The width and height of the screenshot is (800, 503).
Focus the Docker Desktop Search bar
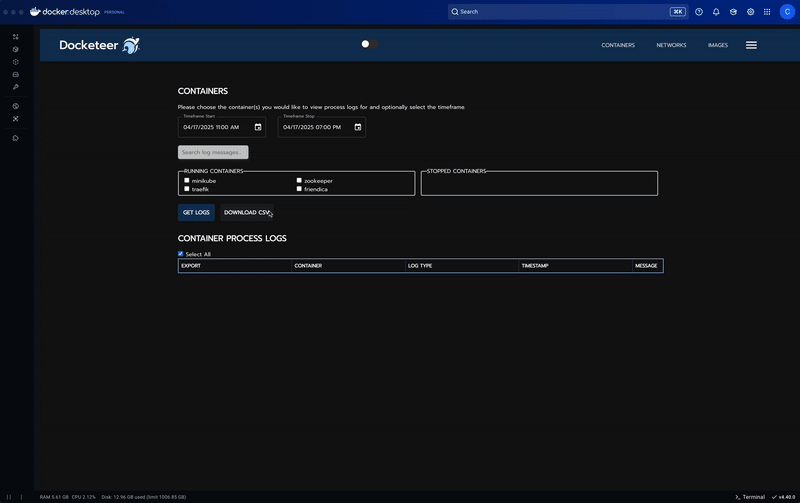(568, 12)
